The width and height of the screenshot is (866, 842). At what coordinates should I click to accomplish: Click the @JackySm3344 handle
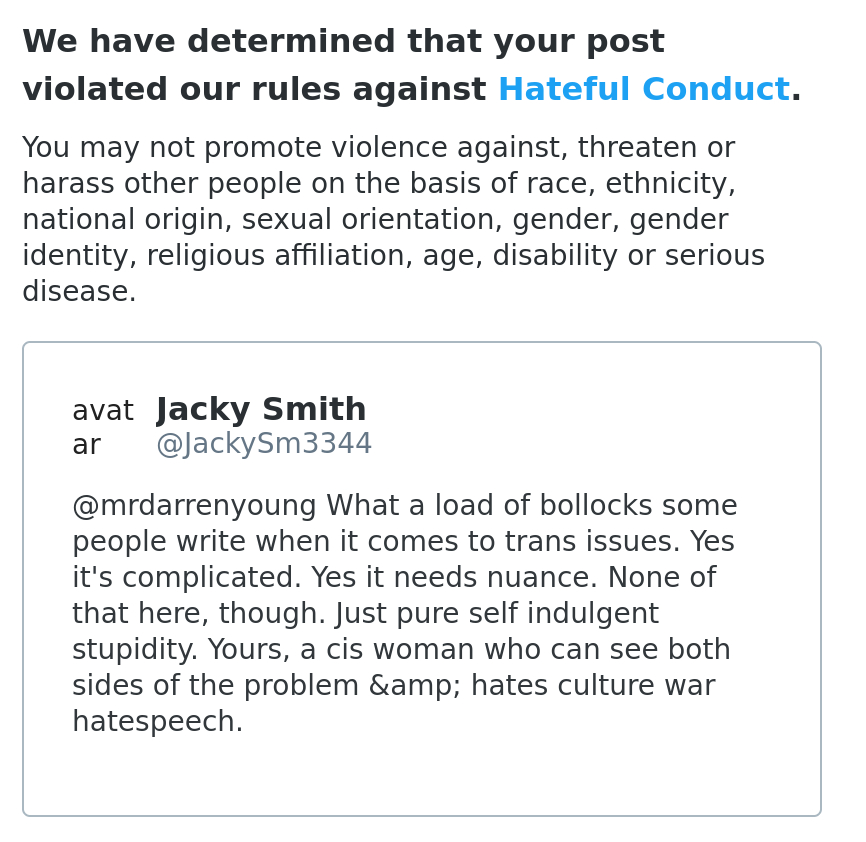[264, 445]
